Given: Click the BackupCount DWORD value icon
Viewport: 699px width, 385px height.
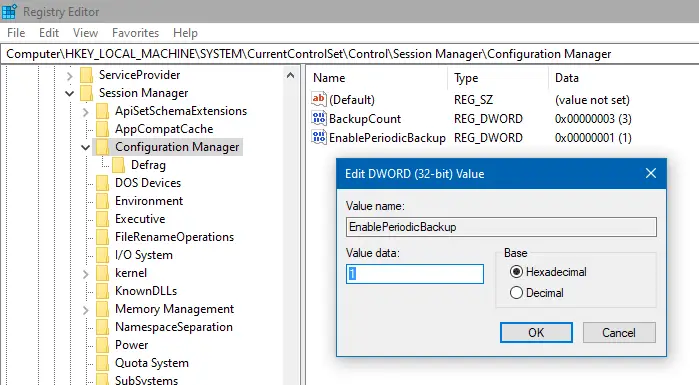Looking at the screenshot, I should click(319, 118).
